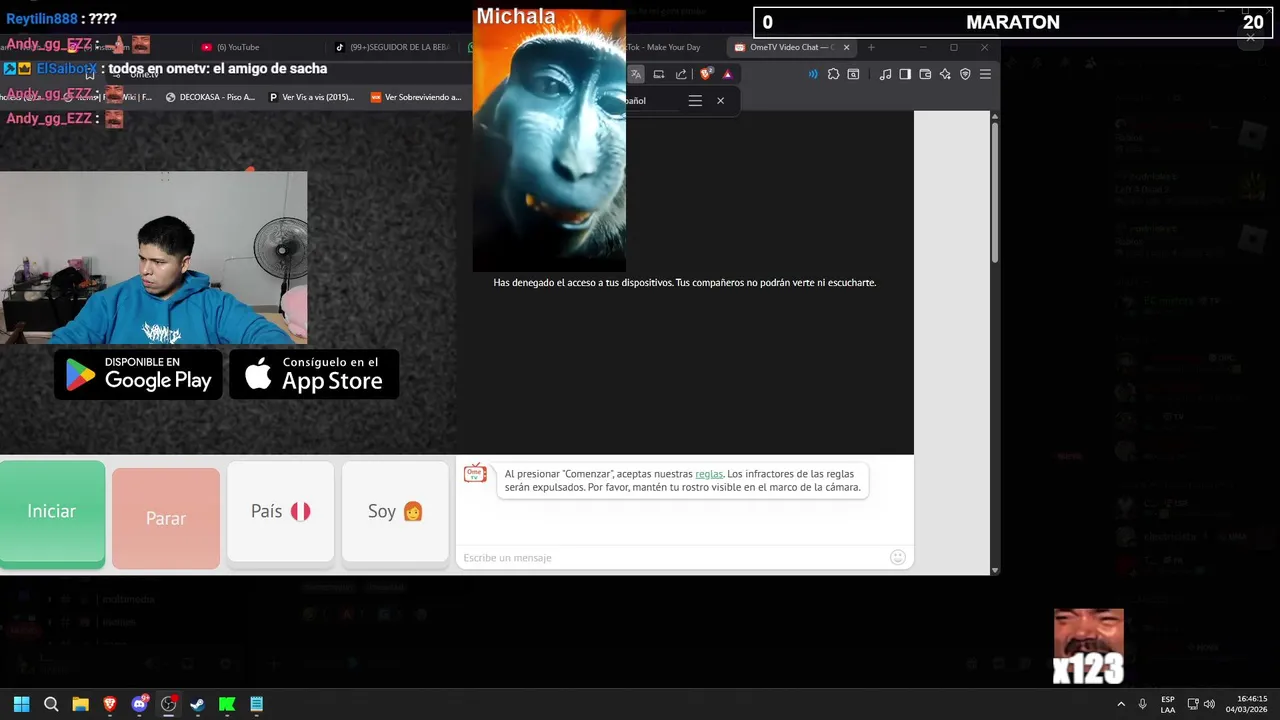Screen dimensions: 1280x720
Task: Open the App Store download badge
Action: coord(314,374)
